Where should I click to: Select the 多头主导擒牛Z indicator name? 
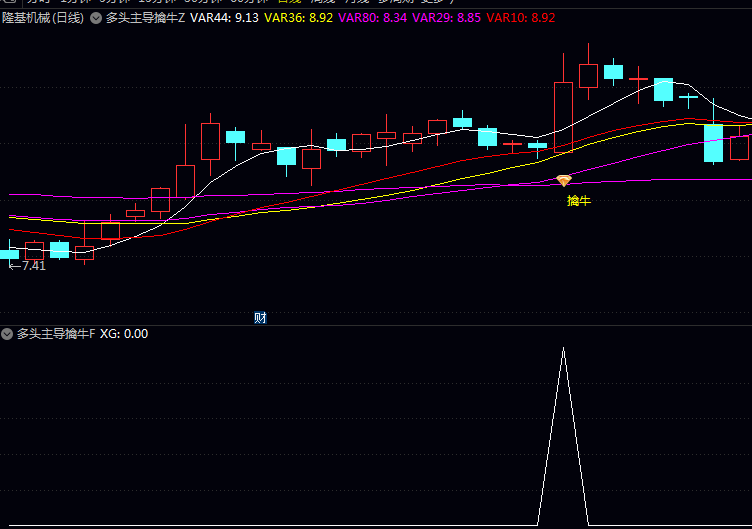(145, 18)
